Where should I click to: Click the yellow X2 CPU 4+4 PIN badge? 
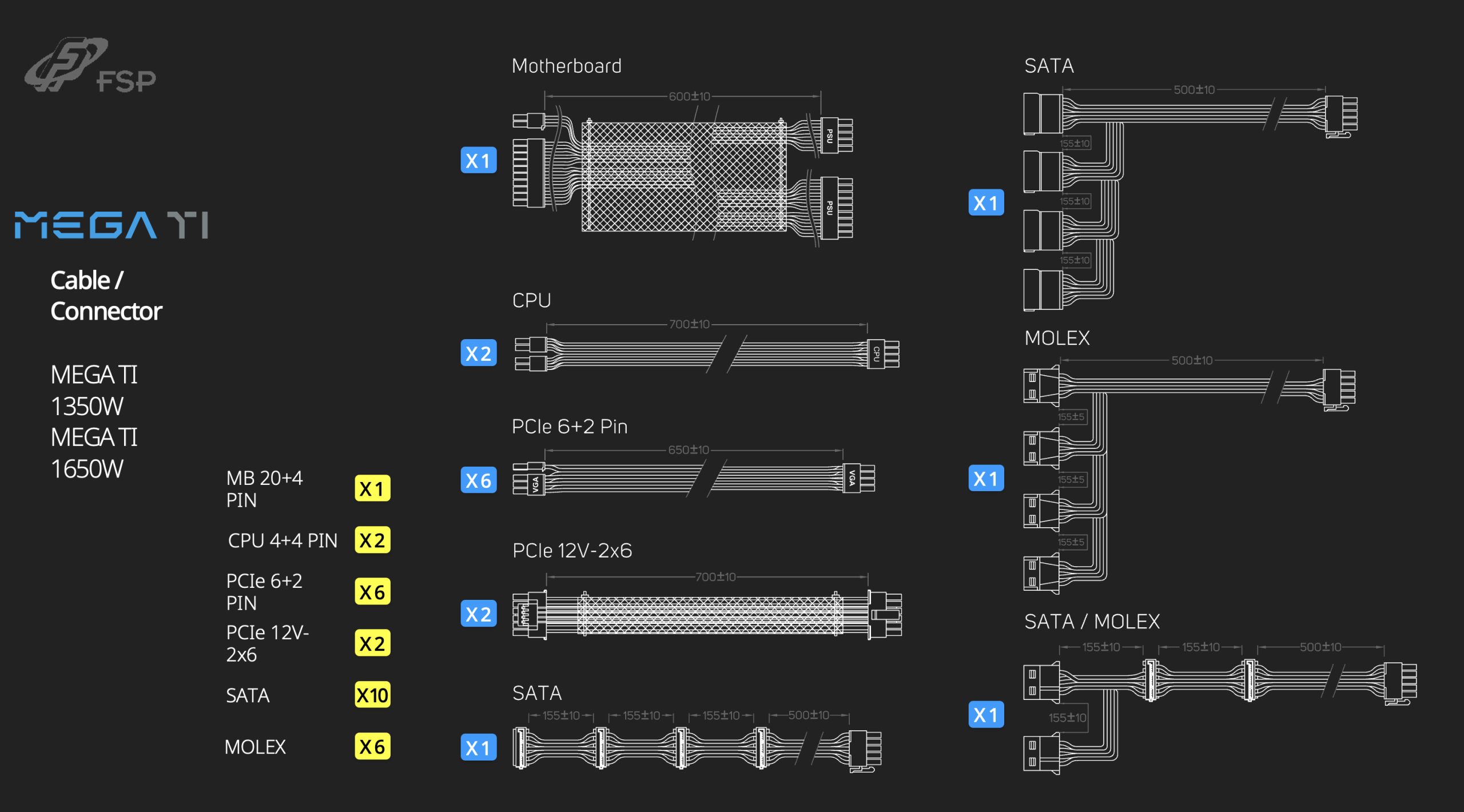372,540
